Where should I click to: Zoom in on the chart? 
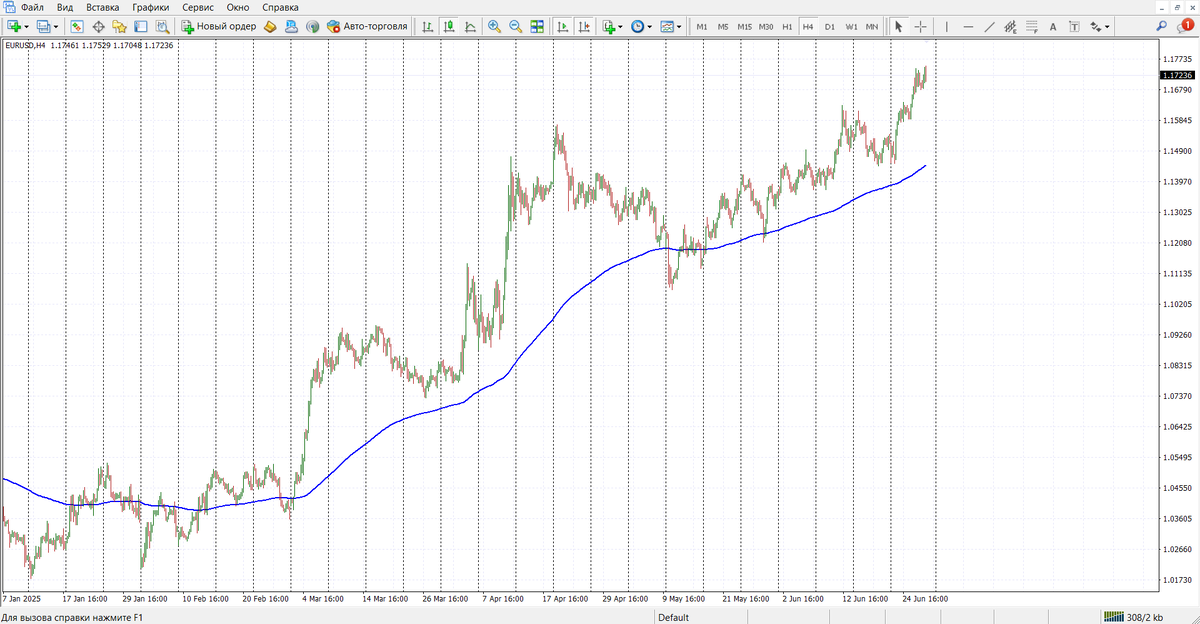click(x=493, y=27)
